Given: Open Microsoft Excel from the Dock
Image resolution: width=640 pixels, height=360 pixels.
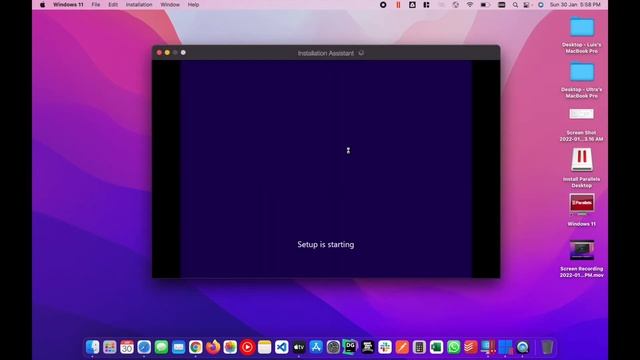Looking at the screenshot, I should click(x=436, y=347).
